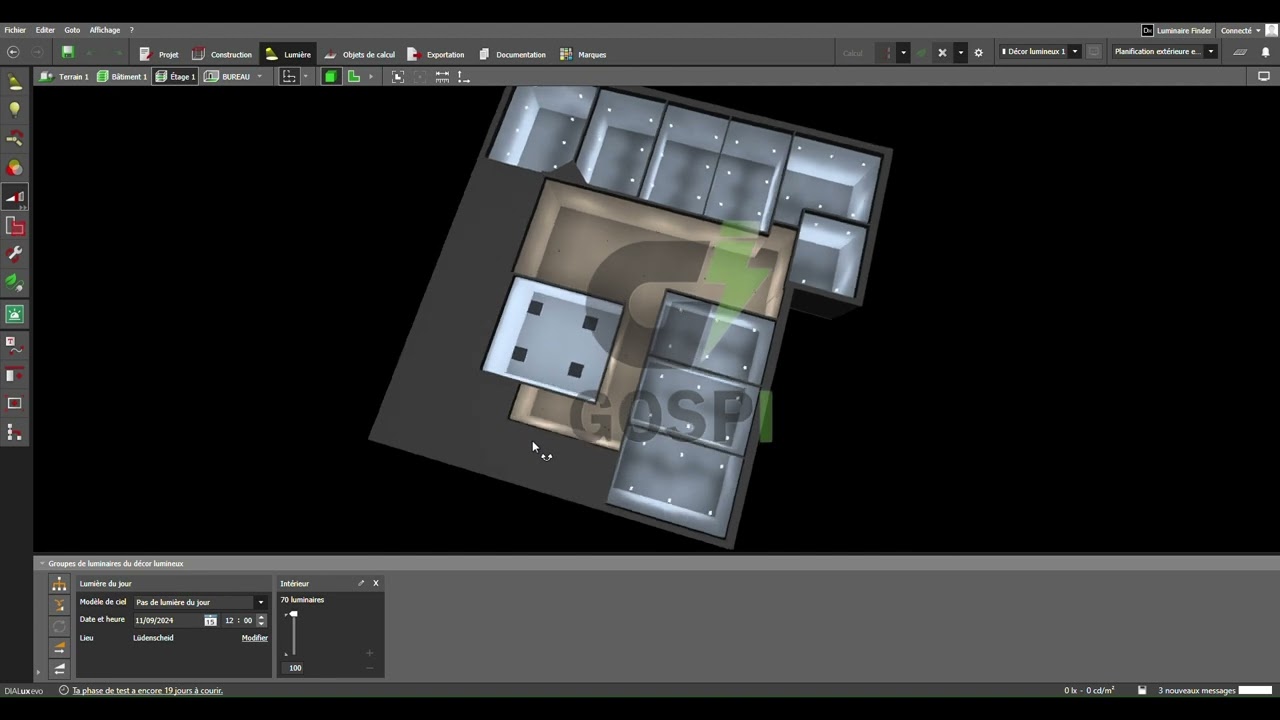Open the Documentation tab
1280x720 pixels.
tap(512, 54)
